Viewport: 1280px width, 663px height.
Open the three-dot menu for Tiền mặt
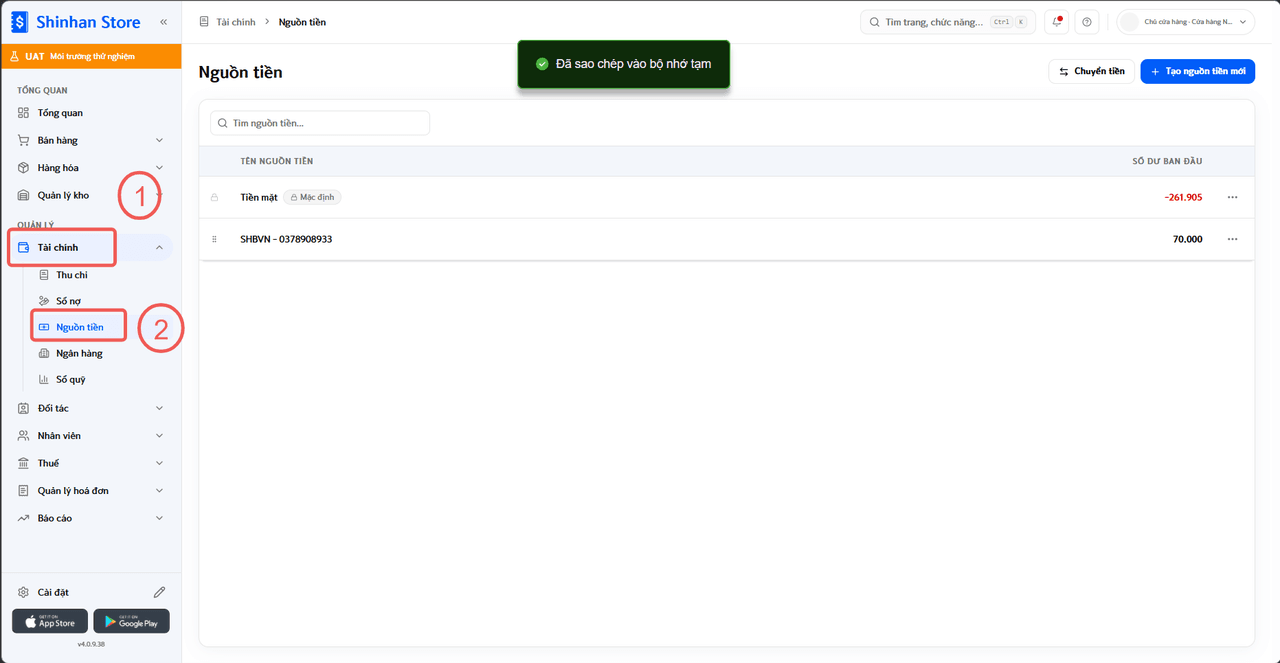pyautogui.click(x=1232, y=197)
